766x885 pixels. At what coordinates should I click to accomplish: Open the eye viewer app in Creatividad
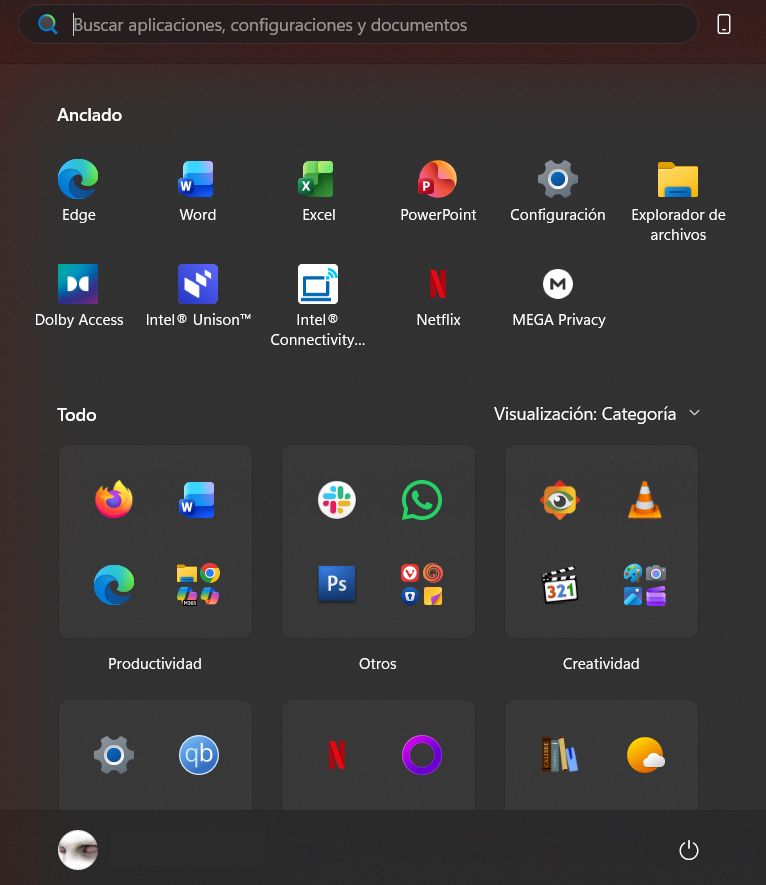pyautogui.click(x=559, y=500)
